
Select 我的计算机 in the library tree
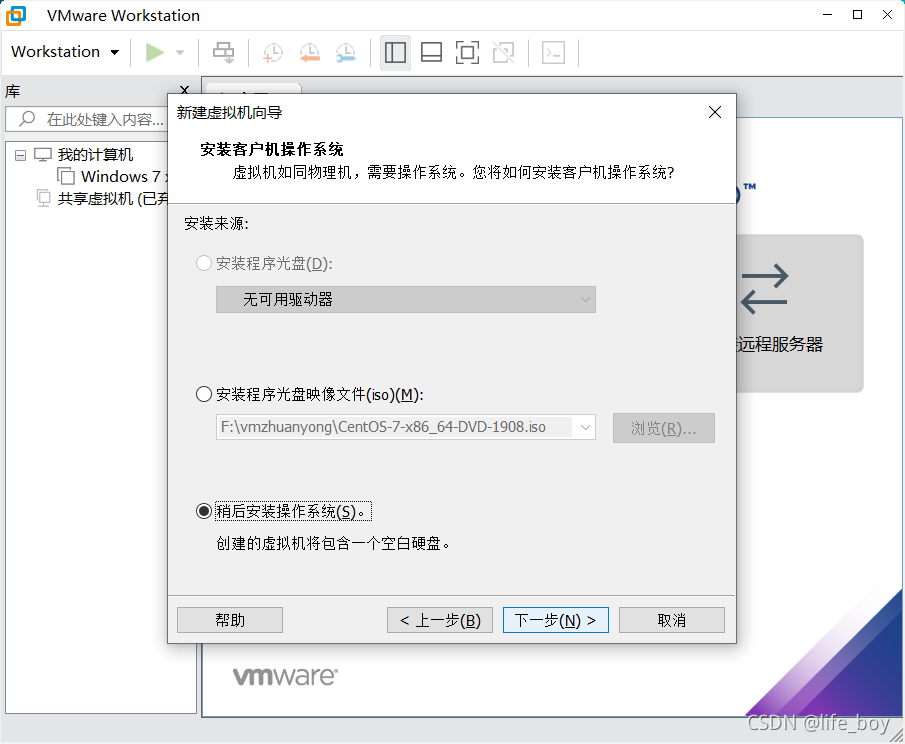point(95,155)
